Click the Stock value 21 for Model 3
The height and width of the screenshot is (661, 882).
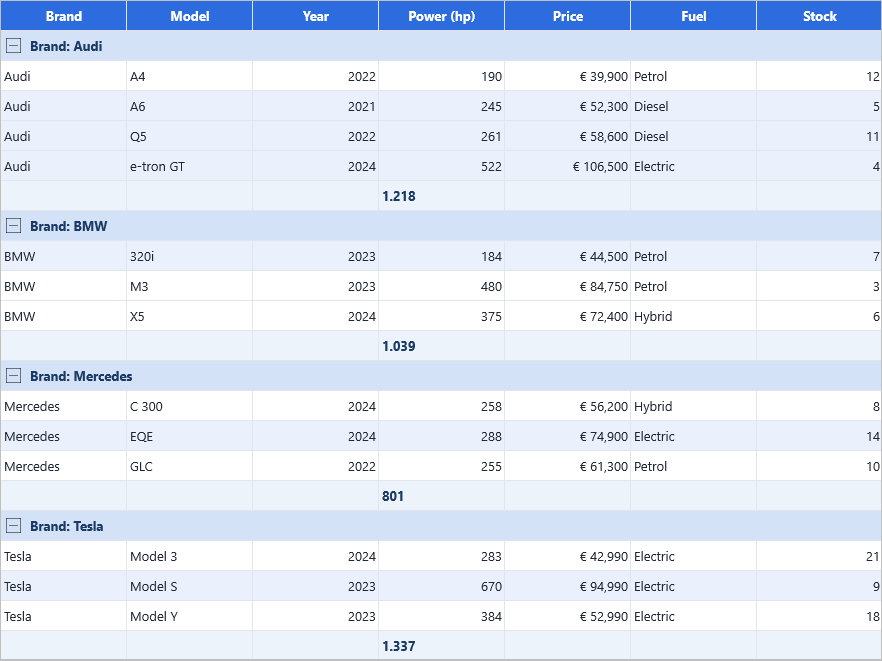click(820, 556)
